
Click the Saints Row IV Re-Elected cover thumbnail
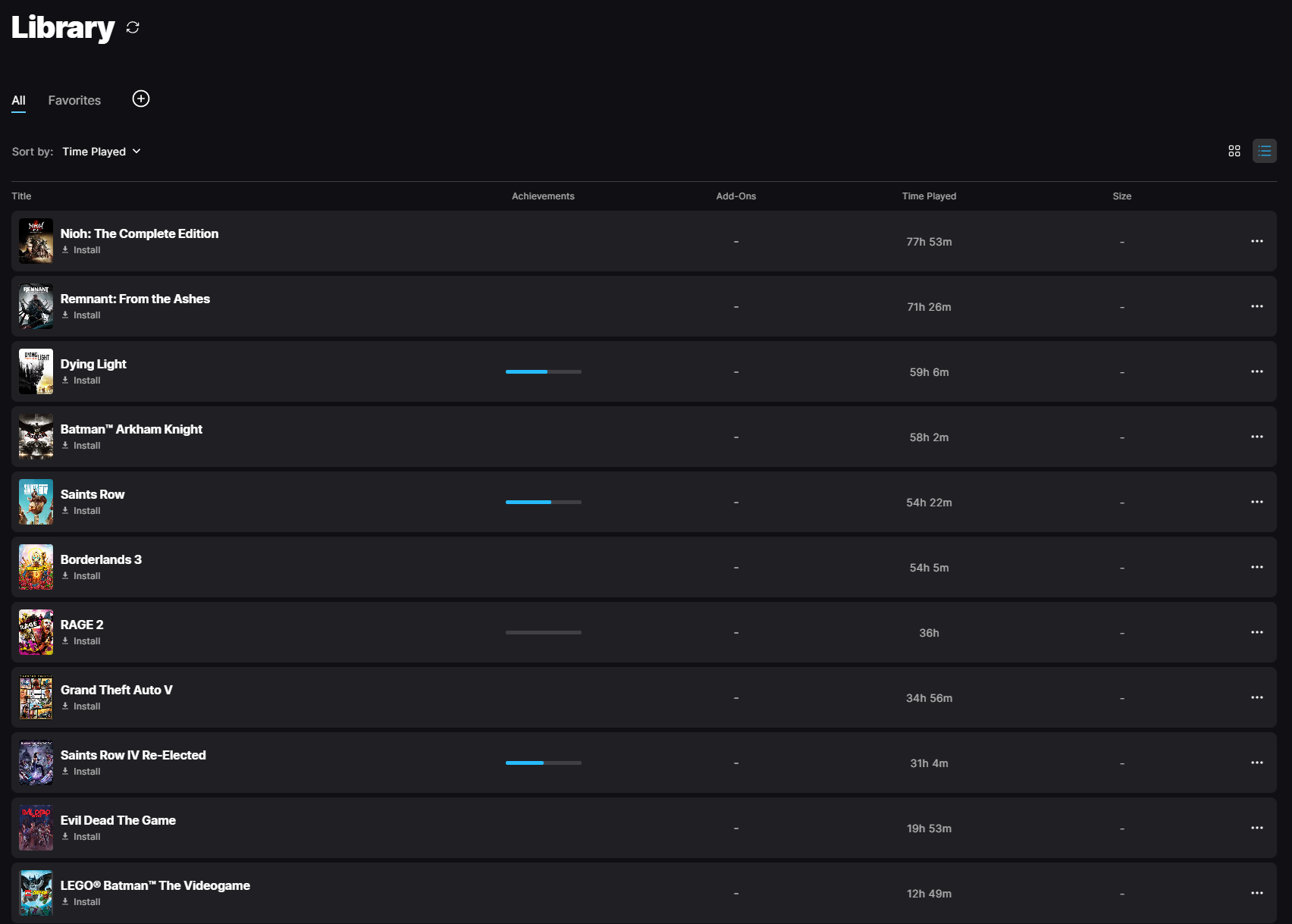[x=36, y=763]
